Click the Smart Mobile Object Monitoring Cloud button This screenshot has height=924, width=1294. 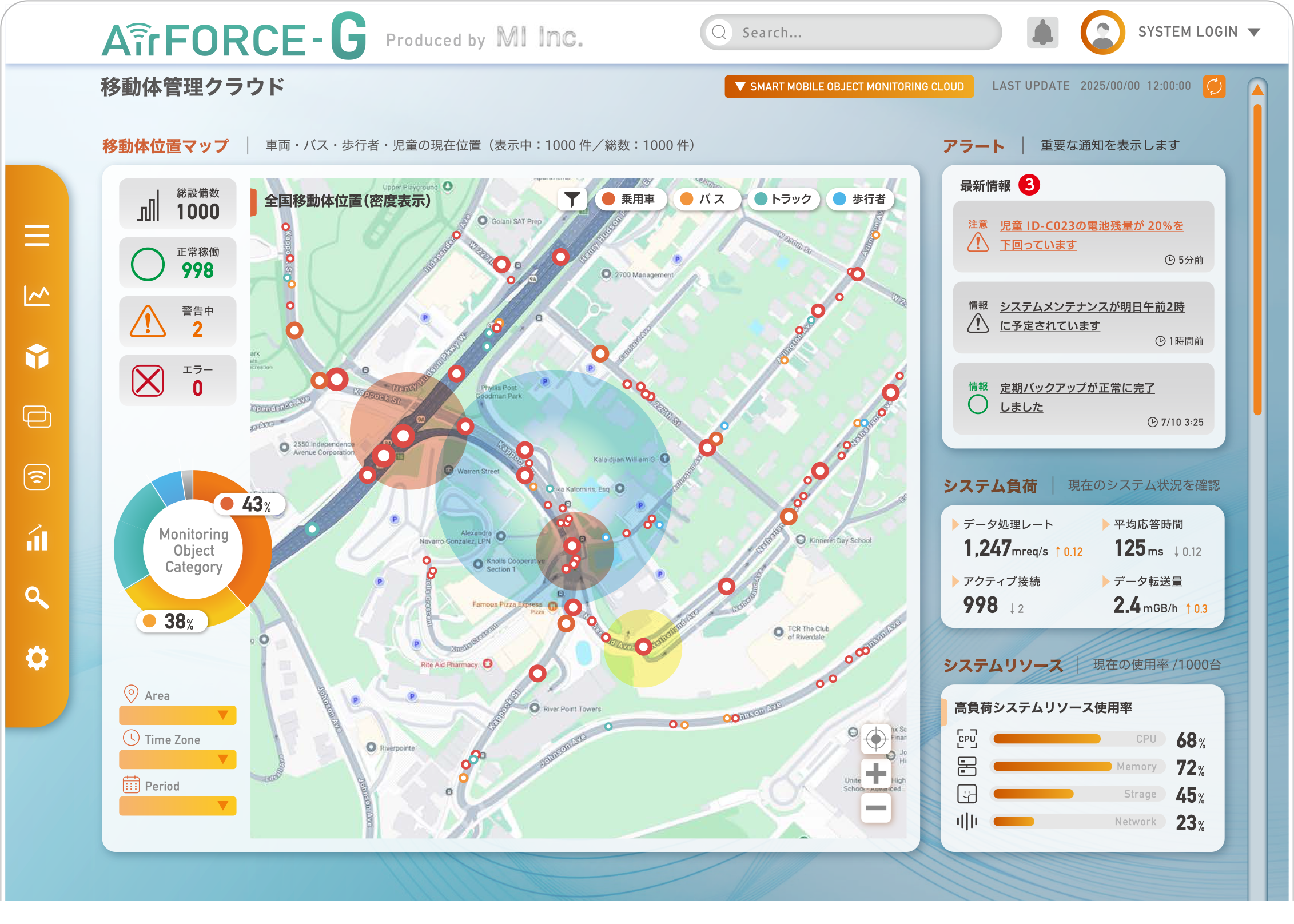pyautogui.click(x=849, y=86)
